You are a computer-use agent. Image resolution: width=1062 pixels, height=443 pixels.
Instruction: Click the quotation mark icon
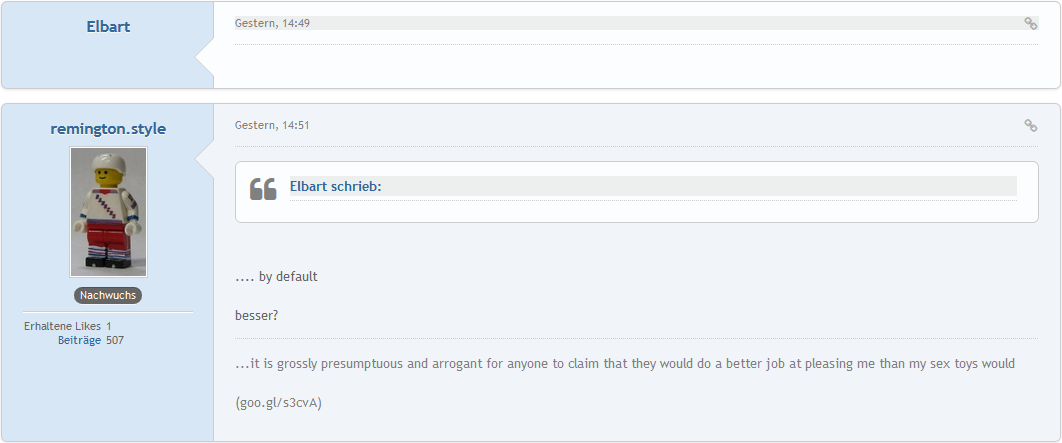(263, 188)
